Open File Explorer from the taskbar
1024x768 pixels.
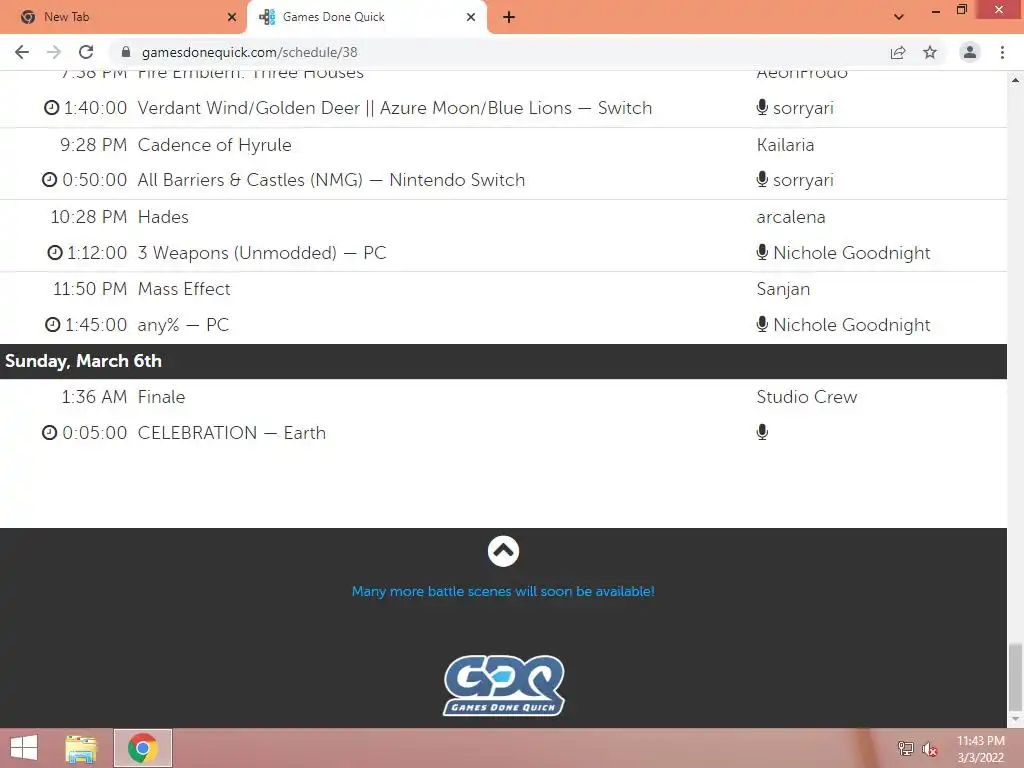(x=81, y=748)
